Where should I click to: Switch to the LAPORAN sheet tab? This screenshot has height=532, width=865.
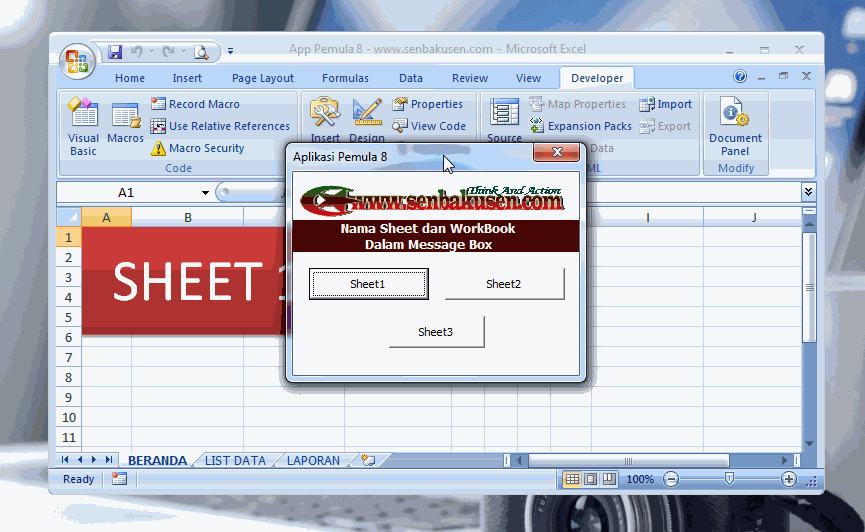tap(313, 460)
